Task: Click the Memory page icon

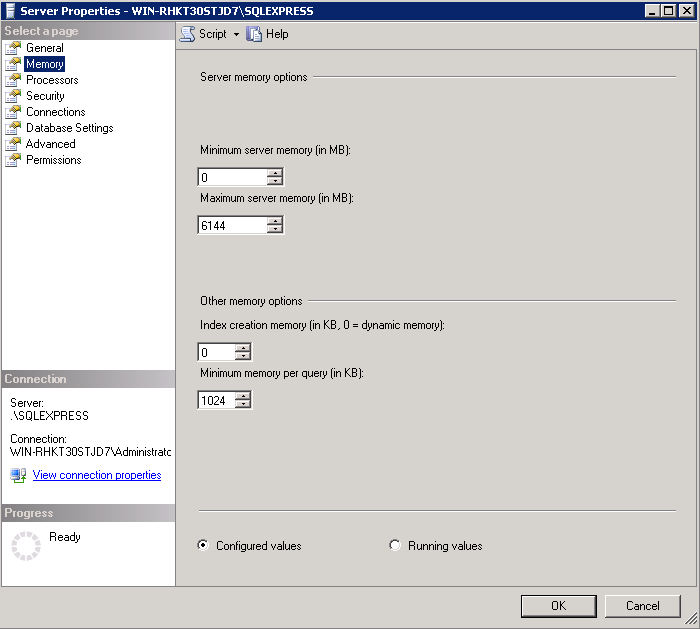Action: (13, 64)
